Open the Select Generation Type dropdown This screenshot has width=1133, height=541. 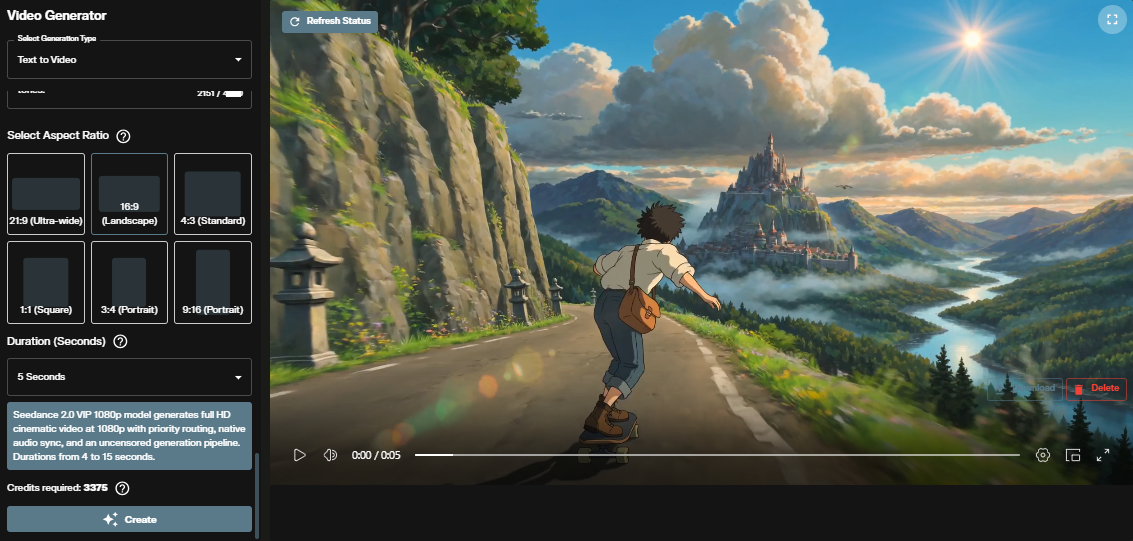(129, 59)
